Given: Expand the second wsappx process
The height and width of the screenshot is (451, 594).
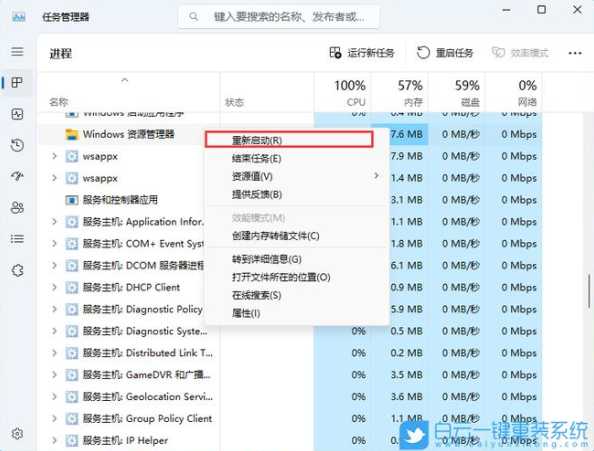Looking at the screenshot, I should pos(54,178).
